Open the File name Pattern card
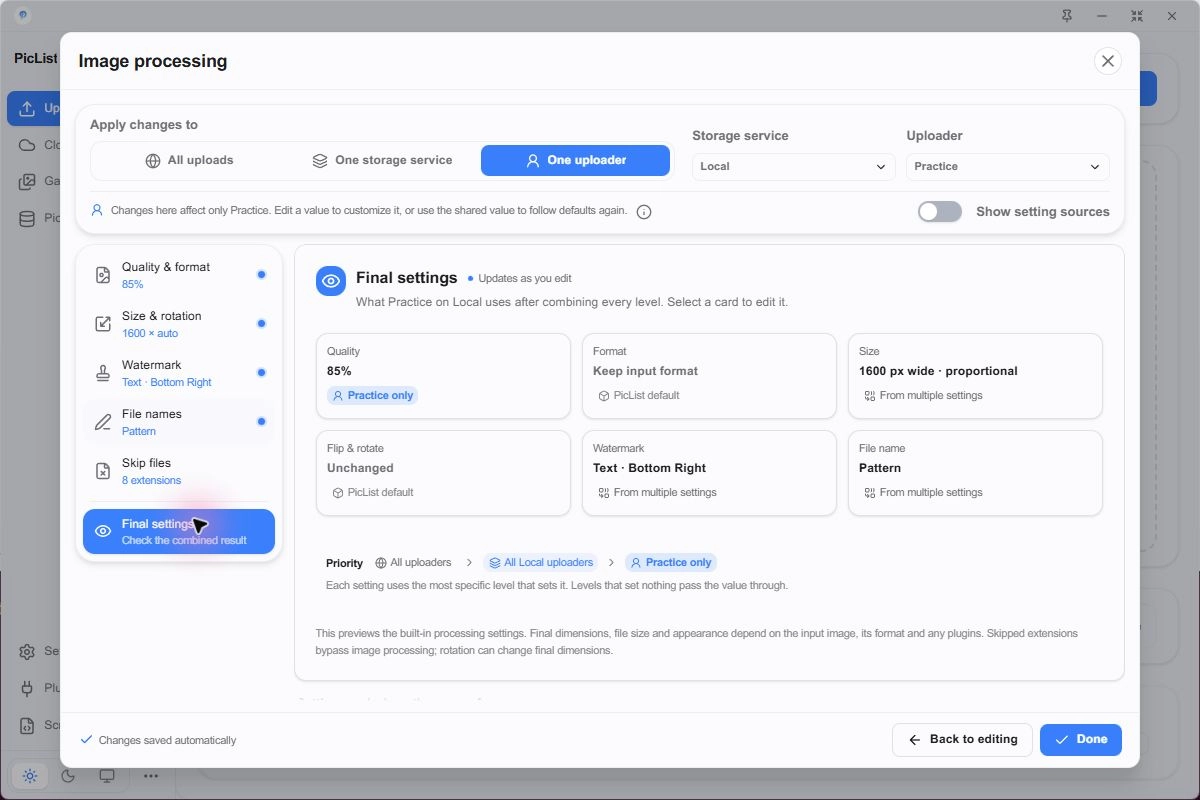 975,473
